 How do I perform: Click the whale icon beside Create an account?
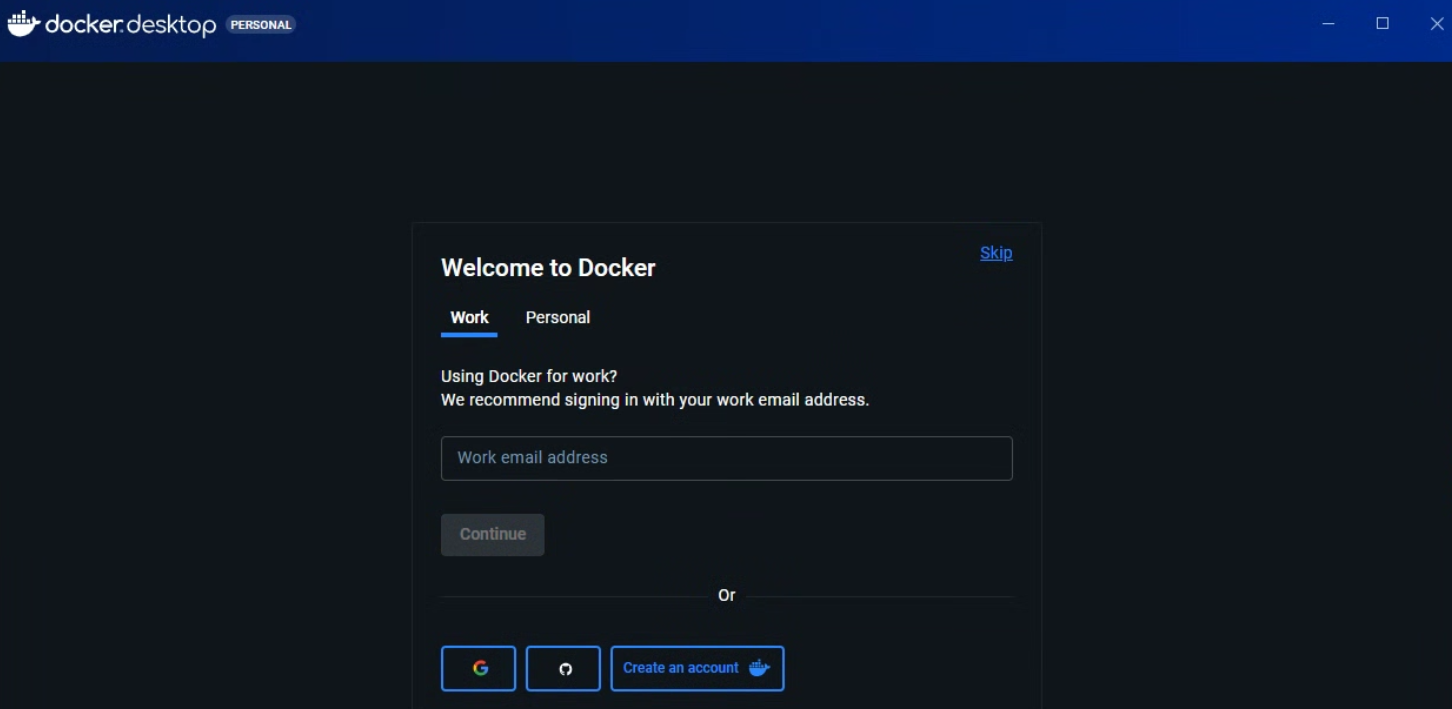[759, 668]
